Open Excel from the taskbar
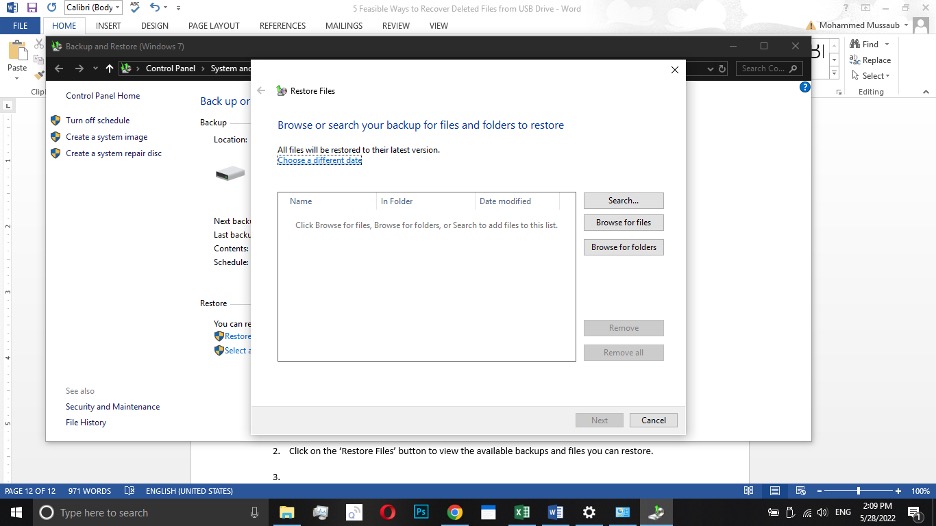The height and width of the screenshot is (526, 936). (x=522, y=512)
